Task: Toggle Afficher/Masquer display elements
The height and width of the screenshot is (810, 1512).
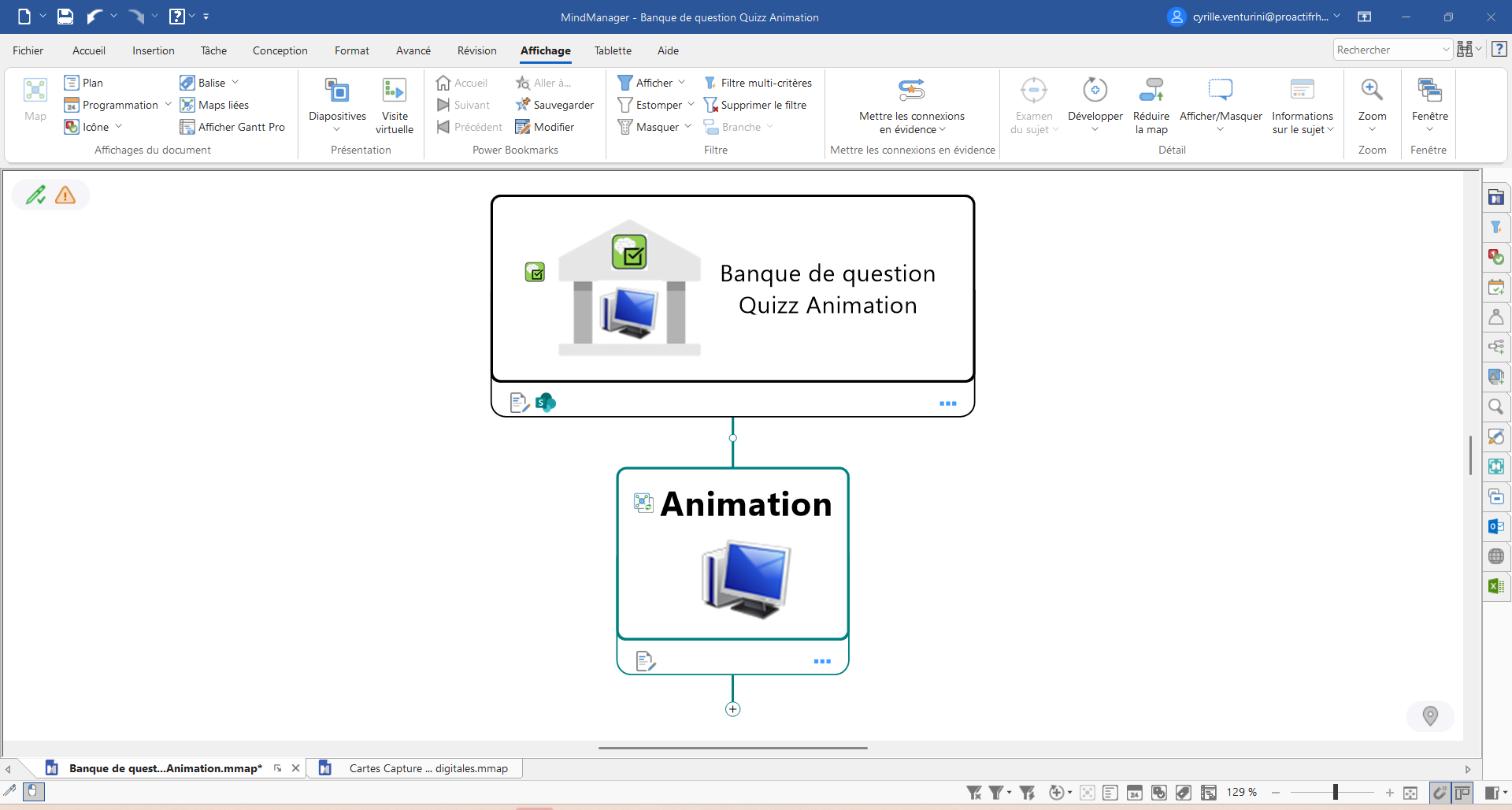Action: pos(1220,91)
